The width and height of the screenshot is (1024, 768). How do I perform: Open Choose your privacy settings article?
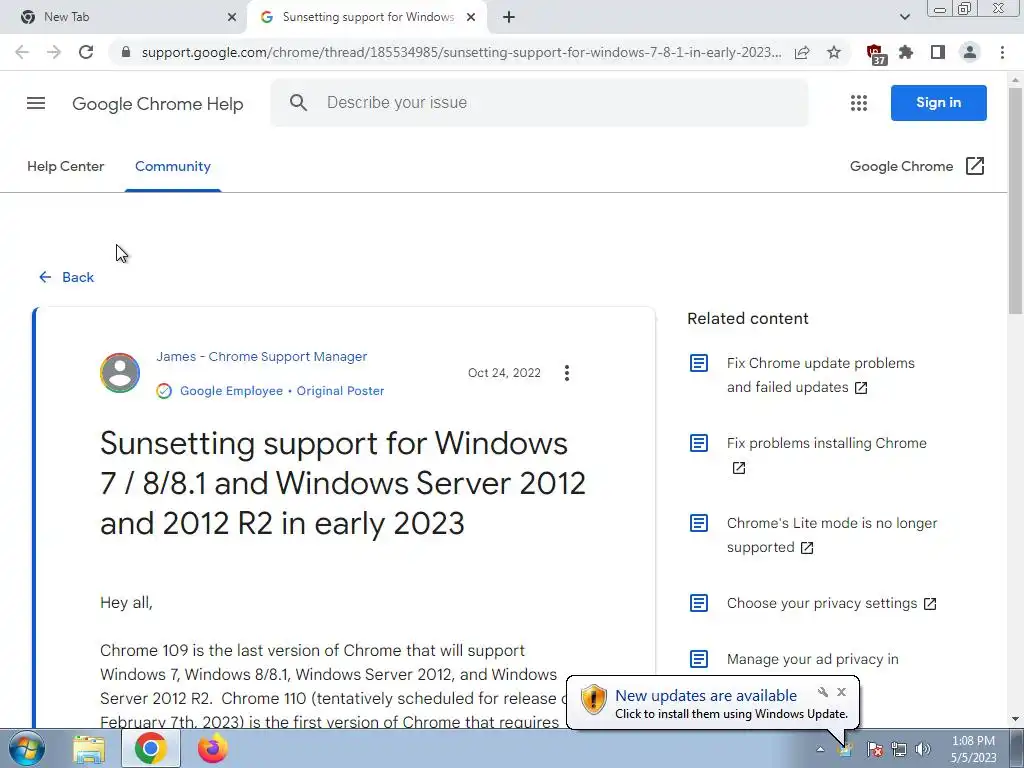(831, 603)
